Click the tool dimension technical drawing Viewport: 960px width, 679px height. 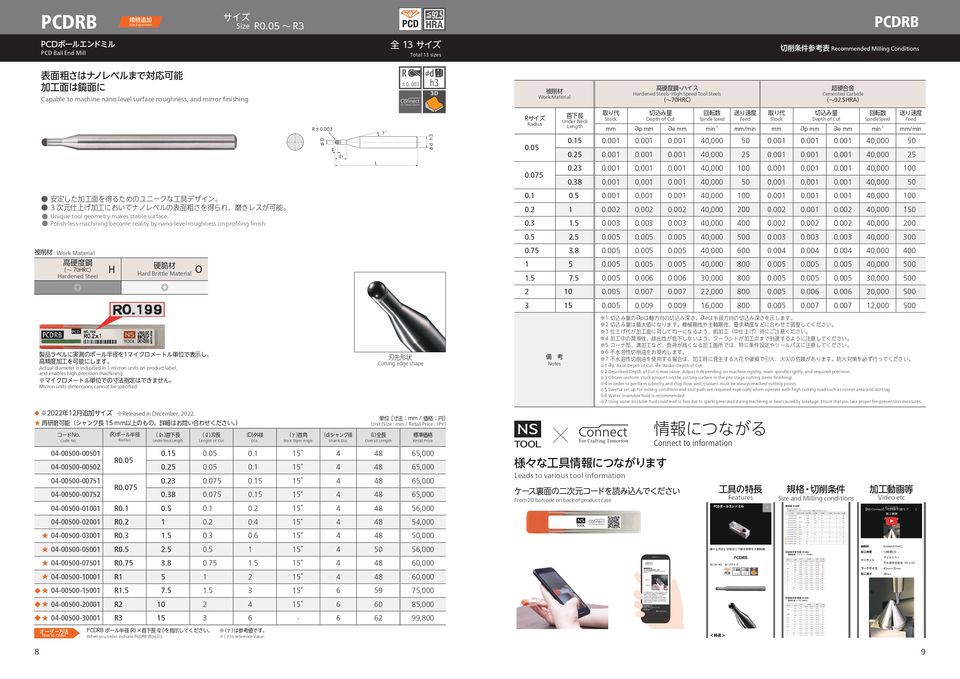point(361,146)
